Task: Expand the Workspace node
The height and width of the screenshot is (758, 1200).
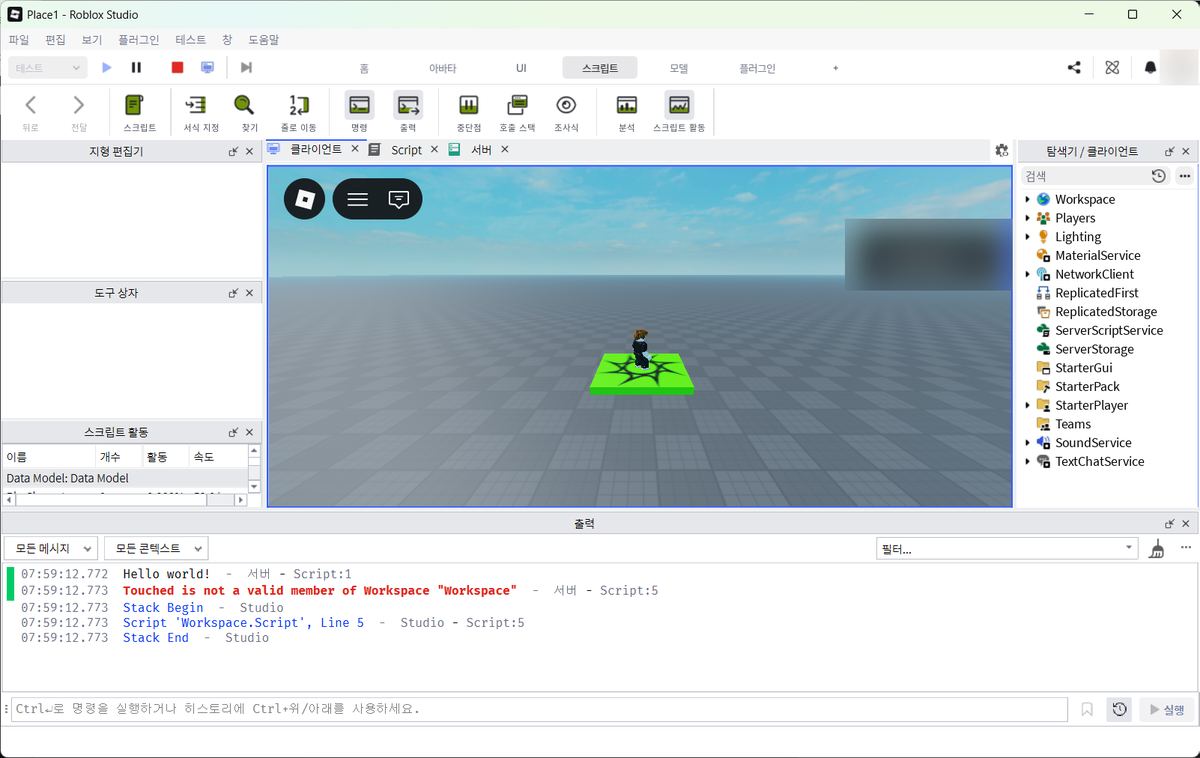Action: [x=1027, y=199]
